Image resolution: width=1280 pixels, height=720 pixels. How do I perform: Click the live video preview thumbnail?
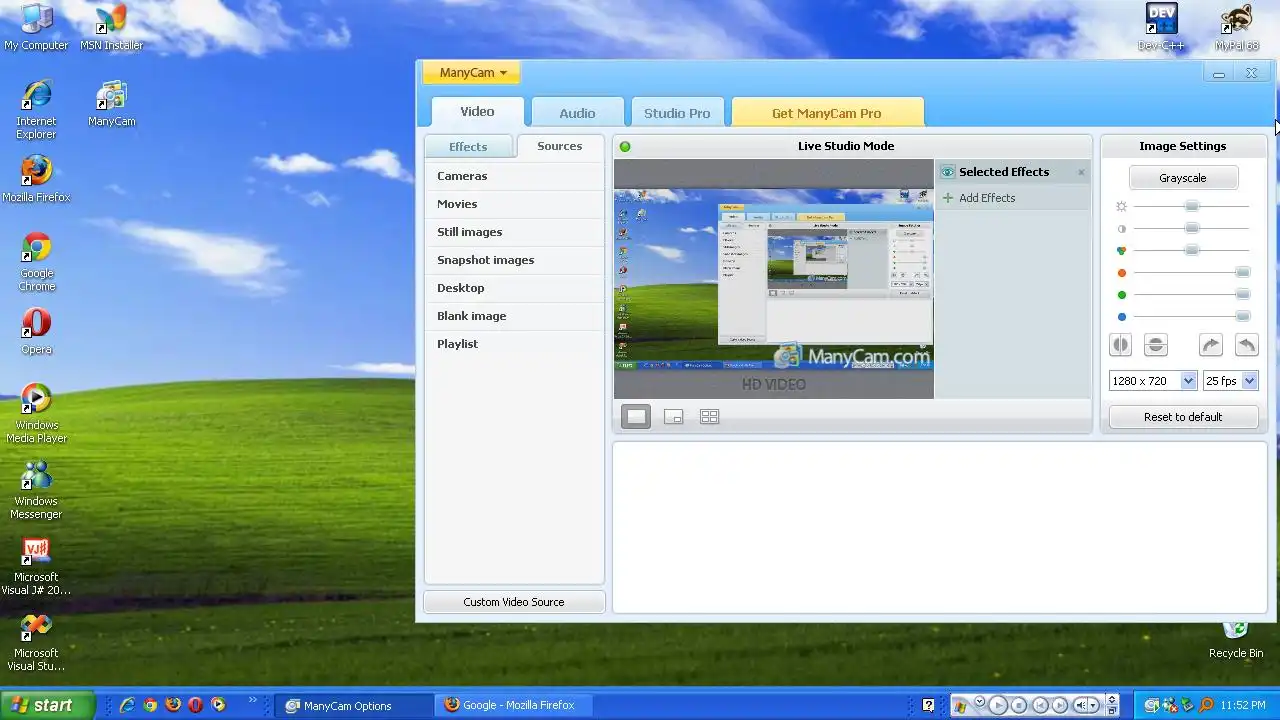[x=774, y=280]
